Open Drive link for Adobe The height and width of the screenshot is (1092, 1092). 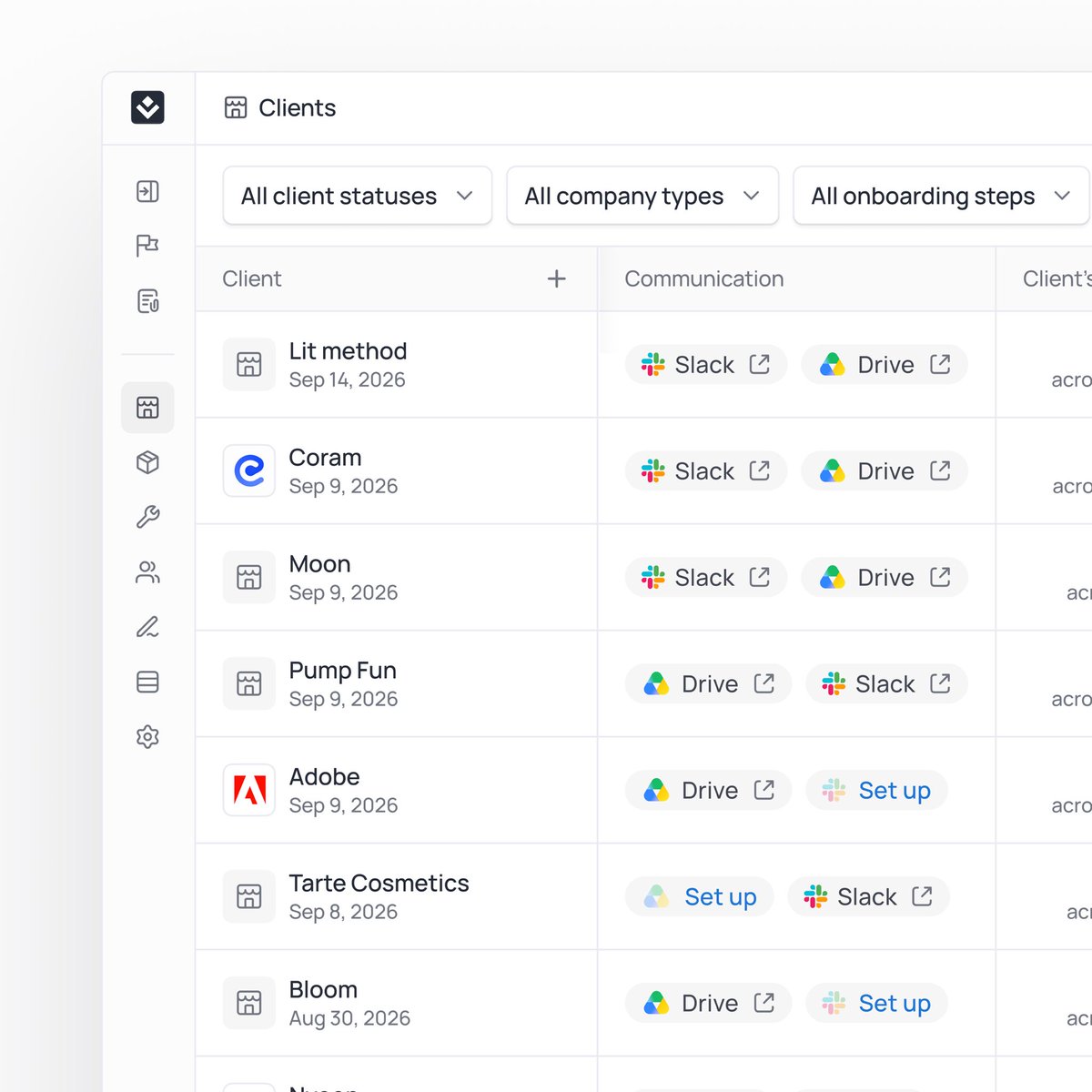pos(708,790)
